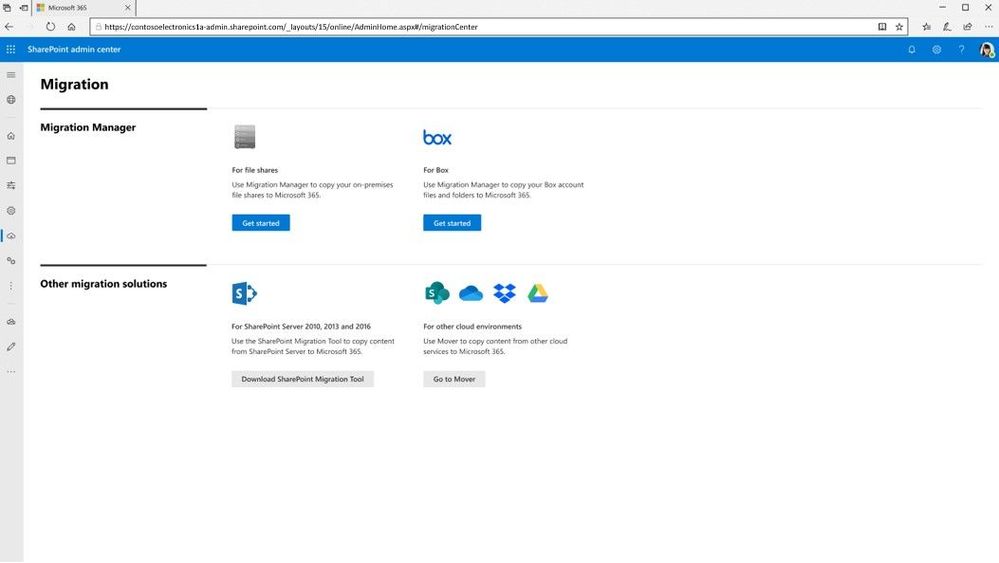Click the browser address bar
Screen dimensions: 999x563
(484, 27)
